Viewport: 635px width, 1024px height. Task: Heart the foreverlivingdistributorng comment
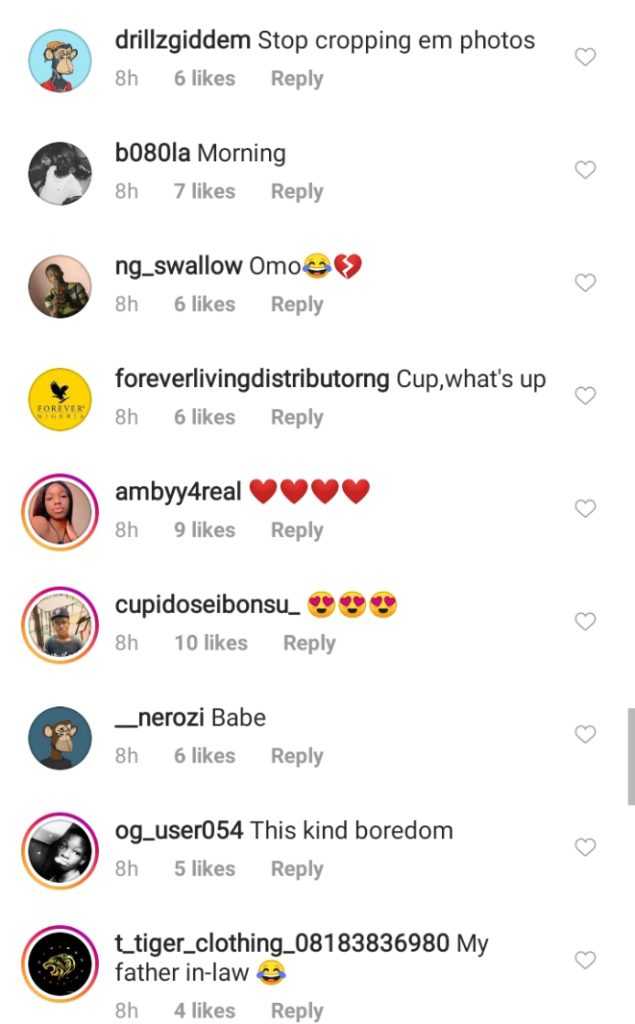click(585, 396)
